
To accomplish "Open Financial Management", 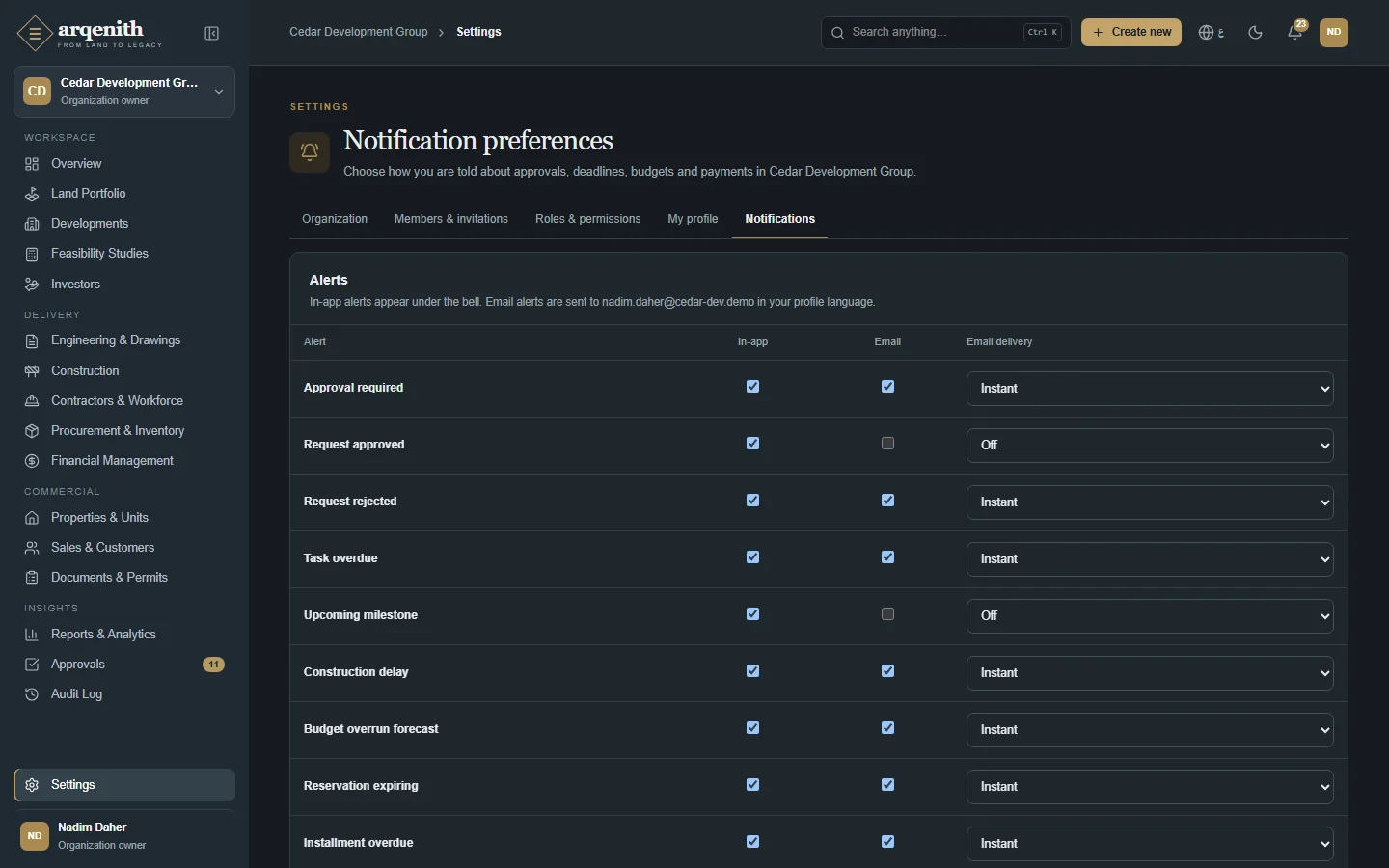I will [124, 461].
